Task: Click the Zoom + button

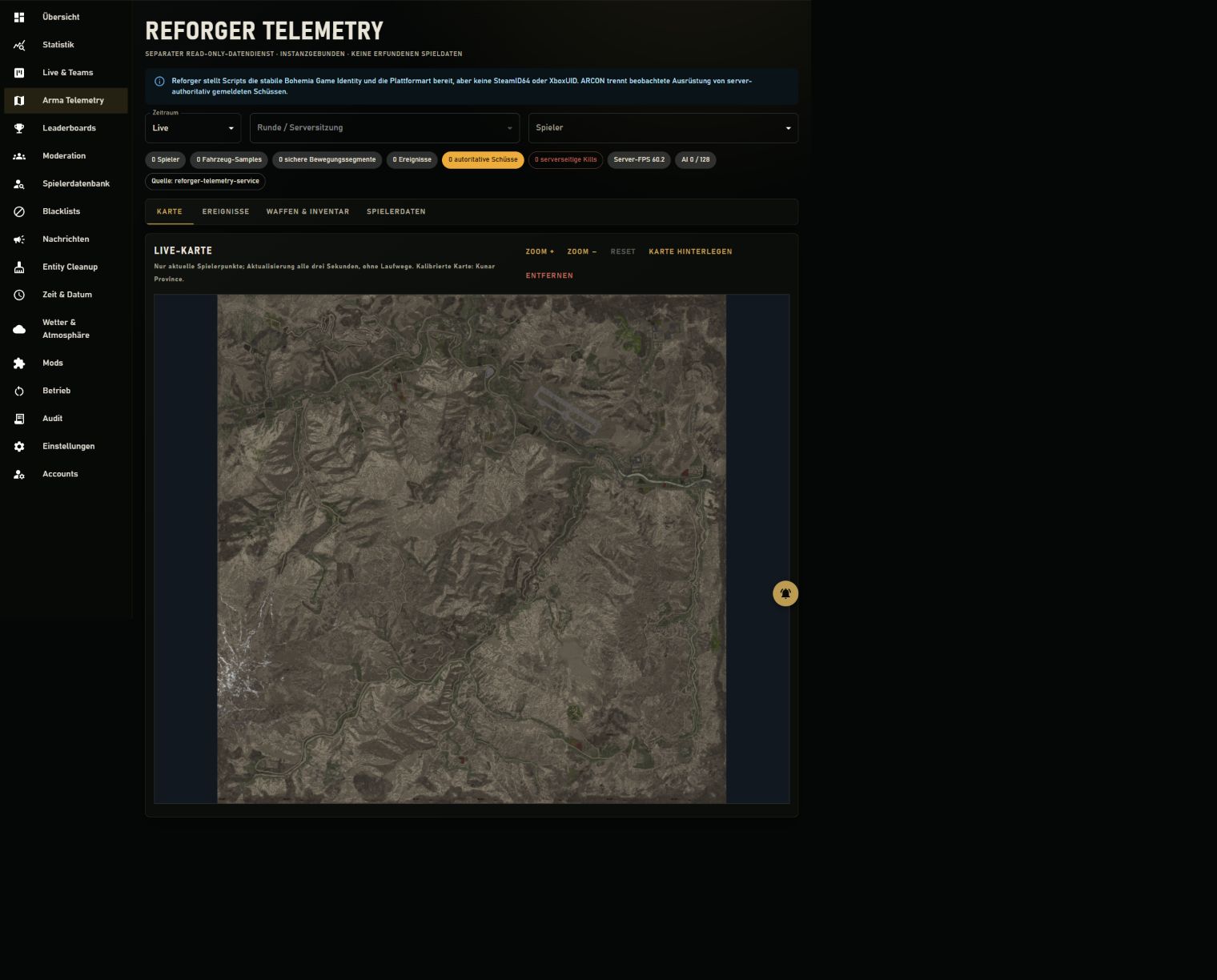Action: 540,251
